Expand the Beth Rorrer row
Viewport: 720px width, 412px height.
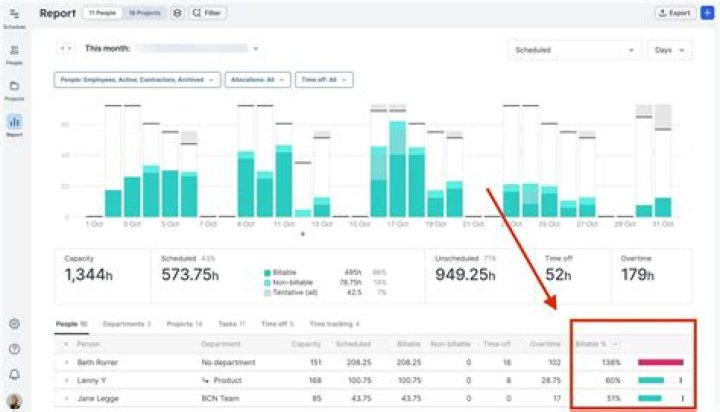coord(67,362)
